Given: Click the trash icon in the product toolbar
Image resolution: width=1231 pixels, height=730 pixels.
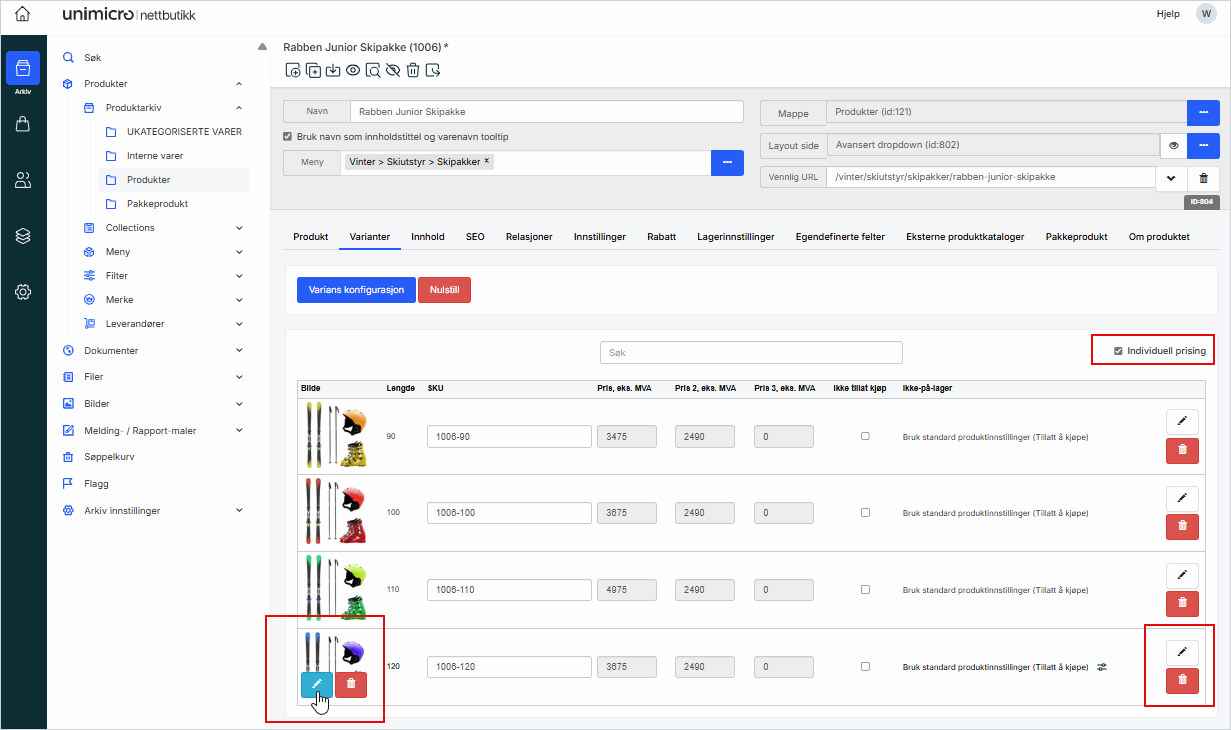Looking at the screenshot, I should point(412,70).
